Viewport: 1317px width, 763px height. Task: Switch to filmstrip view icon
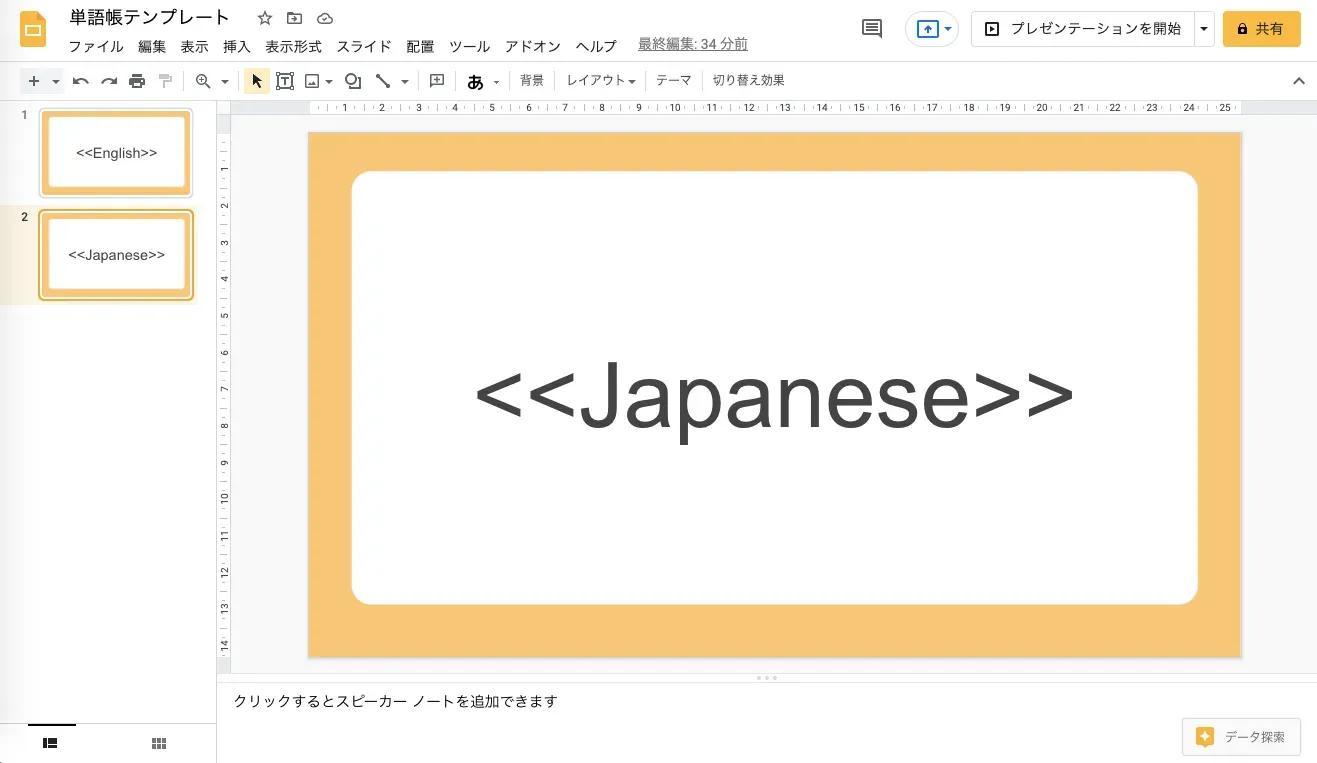pyautogui.click(x=51, y=743)
